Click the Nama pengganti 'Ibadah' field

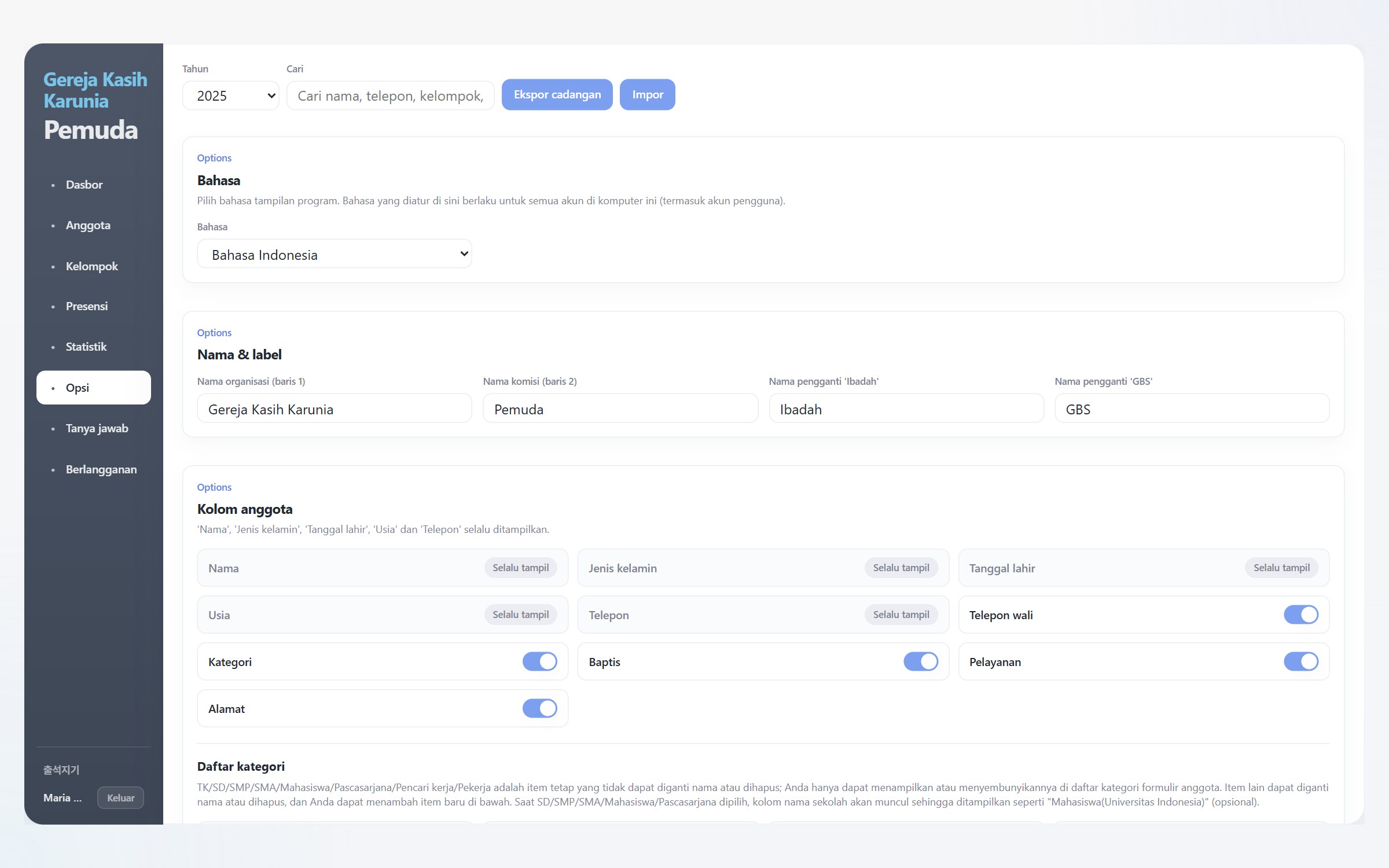(906, 409)
